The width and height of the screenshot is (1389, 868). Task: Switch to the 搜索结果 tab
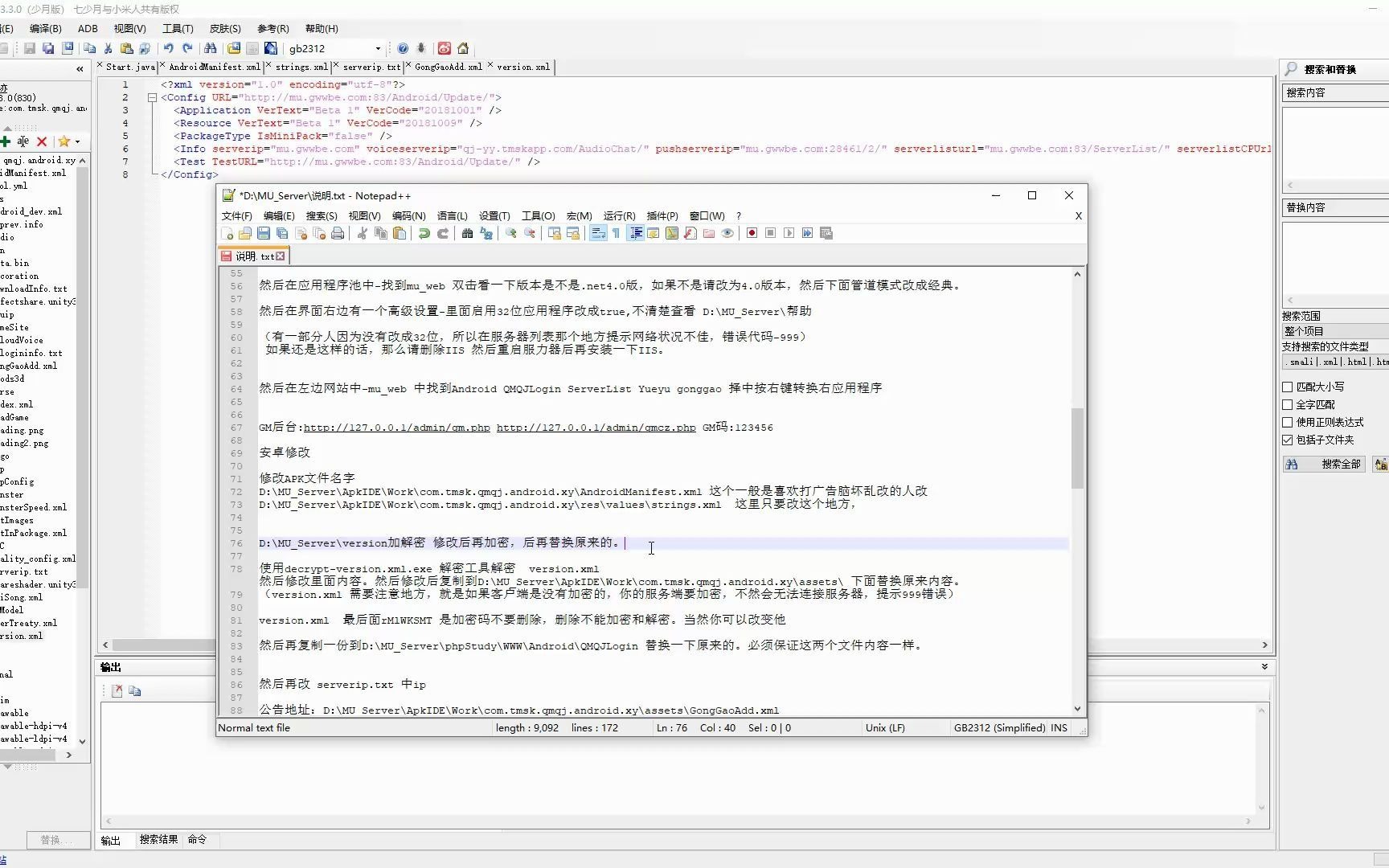point(158,839)
